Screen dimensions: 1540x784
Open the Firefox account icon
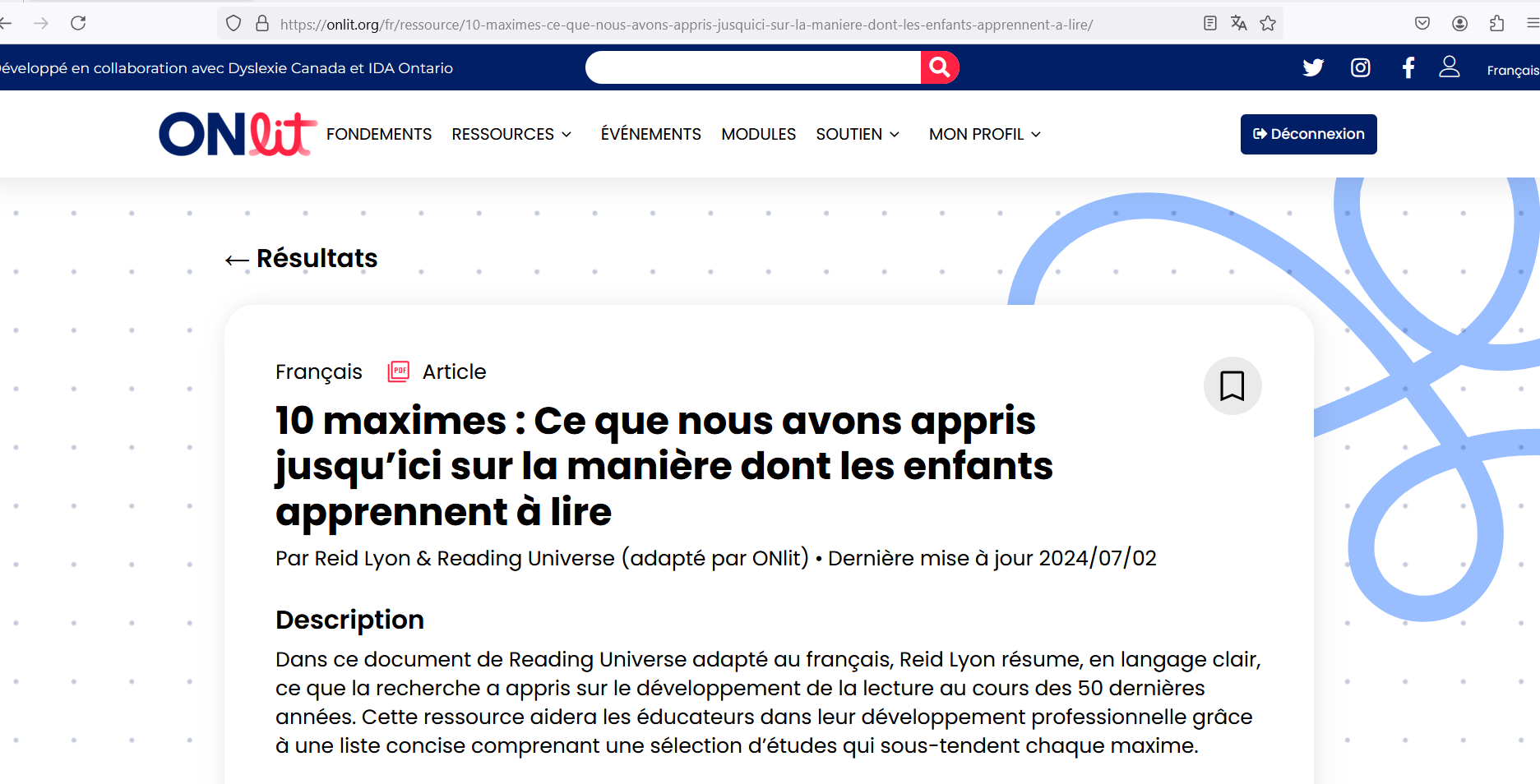point(1459,23)
